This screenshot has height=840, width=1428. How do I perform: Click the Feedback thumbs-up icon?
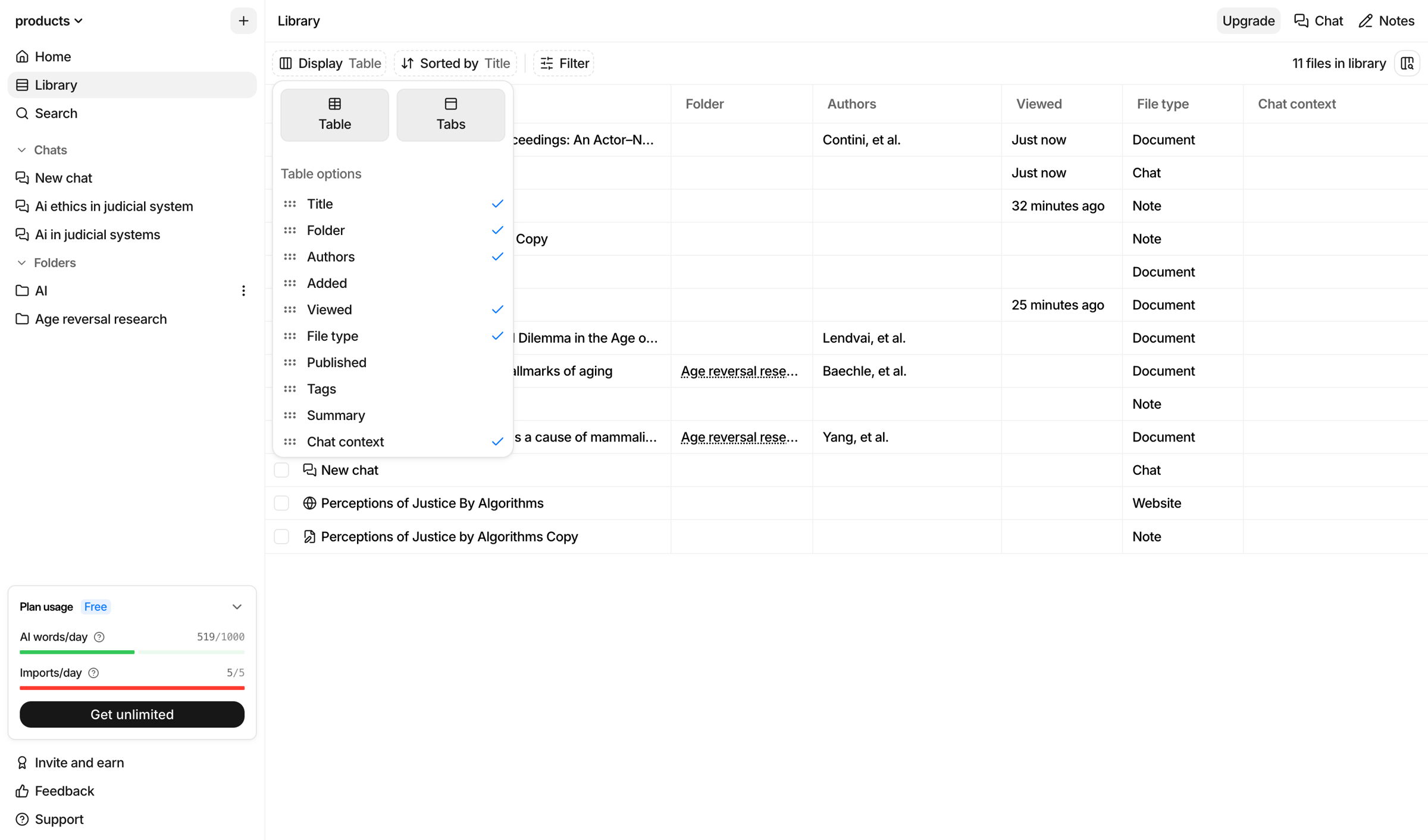tap(22, 791)
